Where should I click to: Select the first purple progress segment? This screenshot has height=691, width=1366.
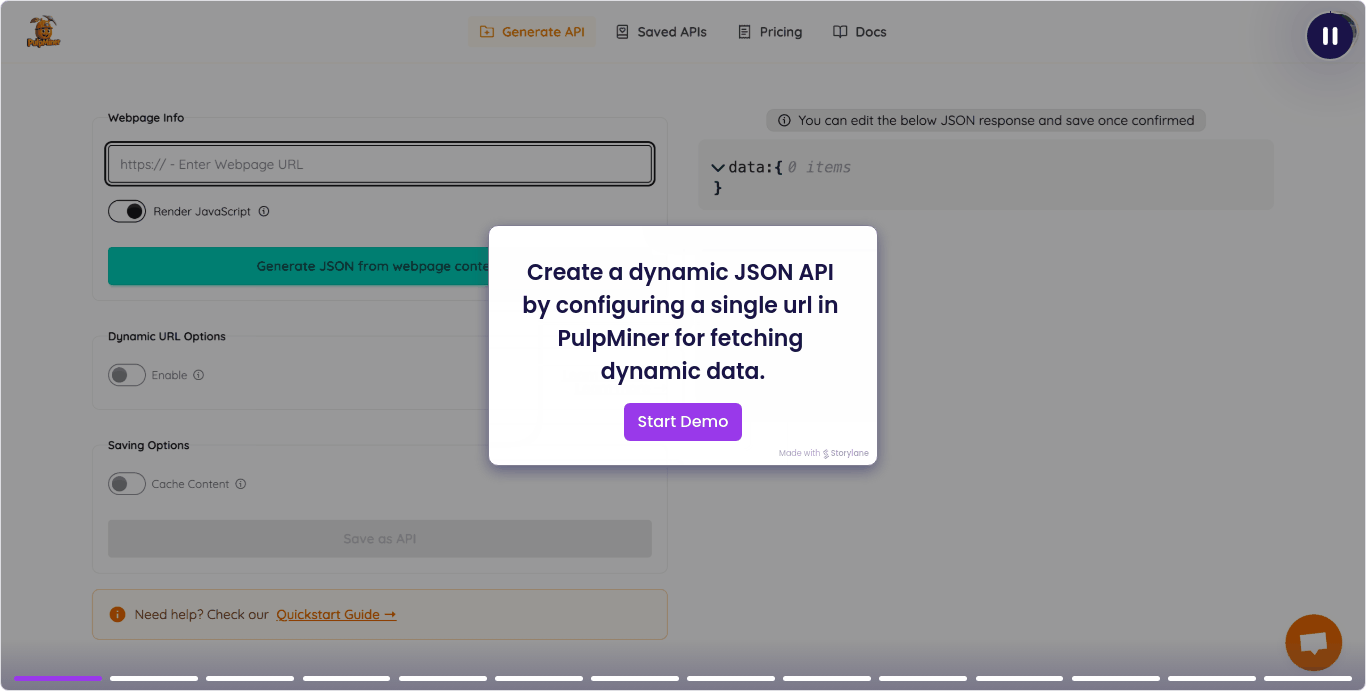point(58,678)
